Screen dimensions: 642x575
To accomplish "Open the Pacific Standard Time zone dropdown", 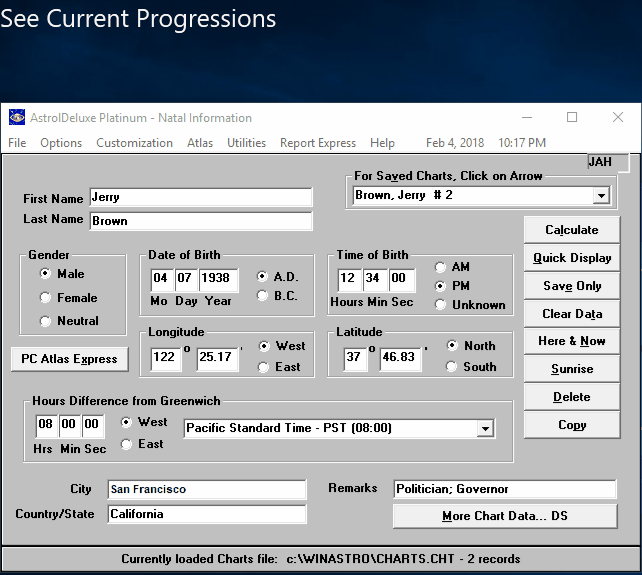I will click(x=485, y=429).
